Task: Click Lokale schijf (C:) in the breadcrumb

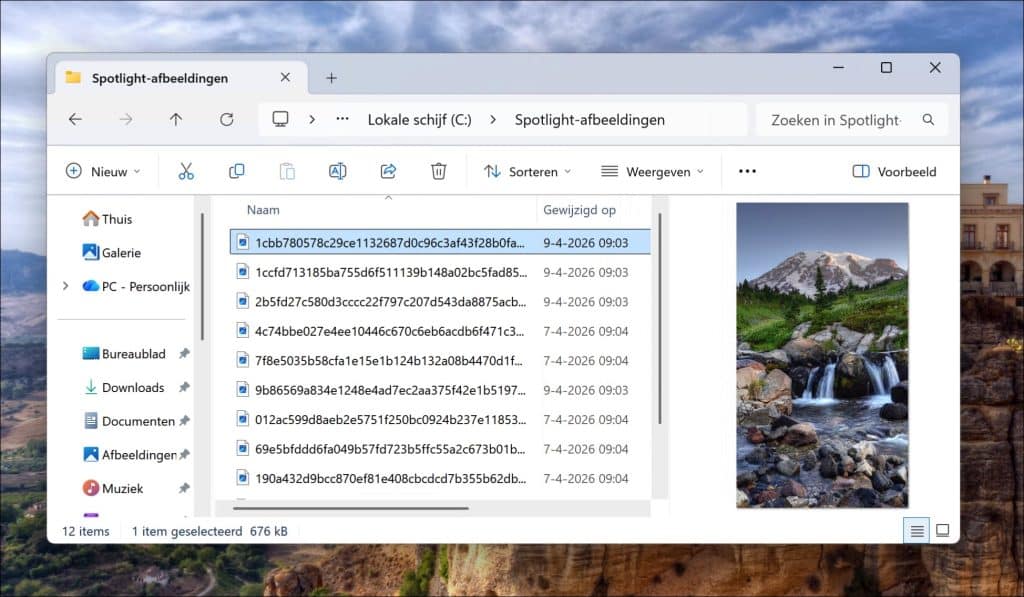Action: click(421, 119)
